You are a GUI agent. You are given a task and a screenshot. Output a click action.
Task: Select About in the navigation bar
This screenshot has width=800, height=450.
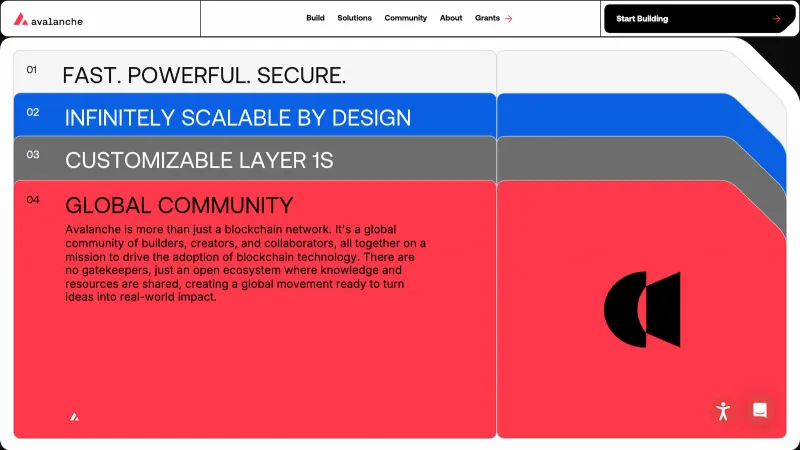click(451, 18)
